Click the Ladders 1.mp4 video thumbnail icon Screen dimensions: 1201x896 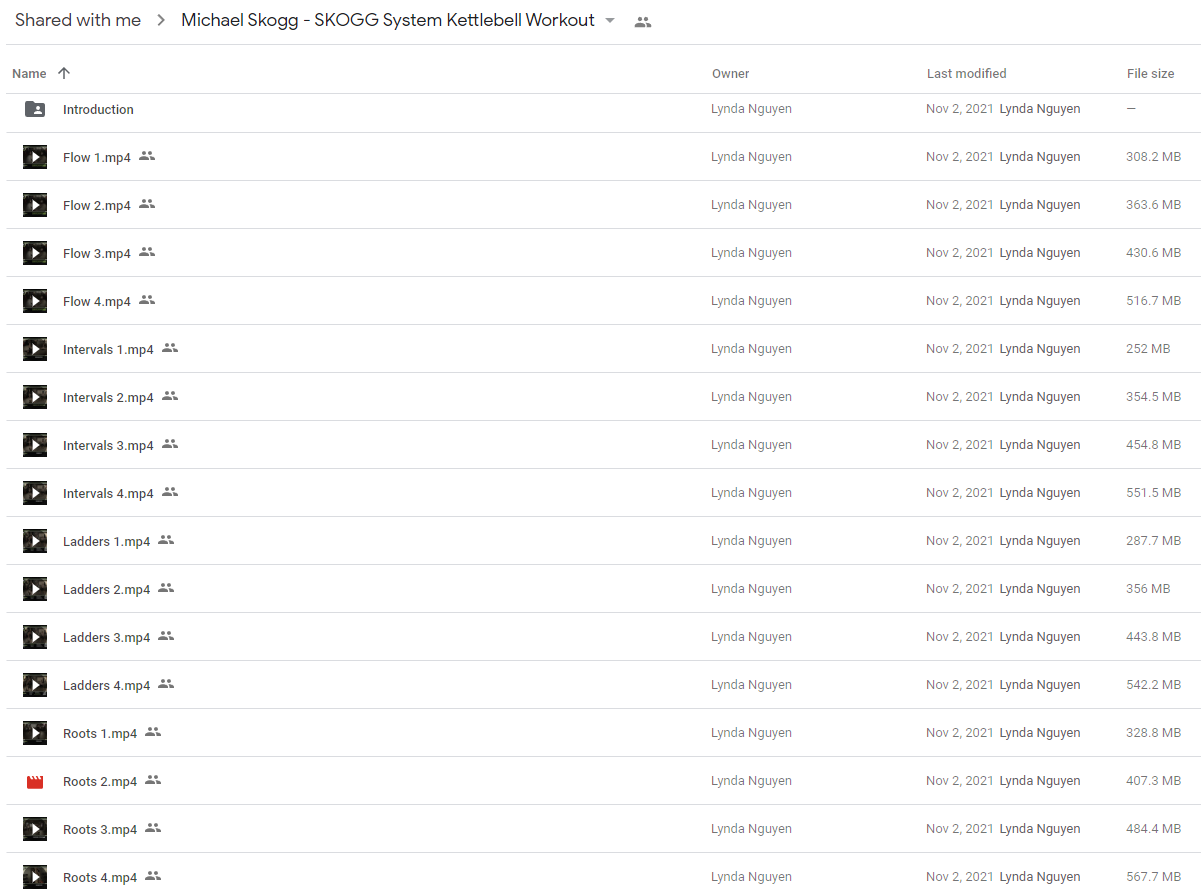tap(35, 541)
